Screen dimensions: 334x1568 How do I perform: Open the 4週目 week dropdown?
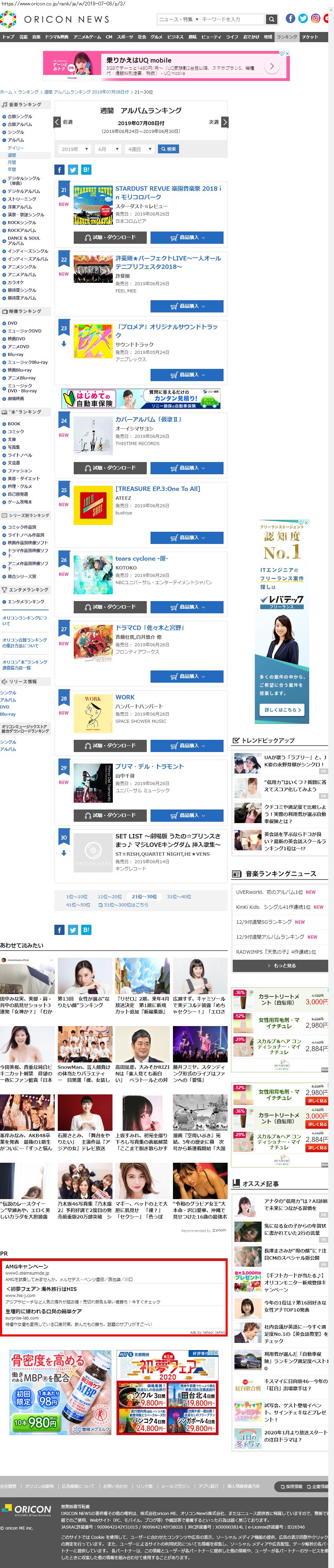pos(139,149)
